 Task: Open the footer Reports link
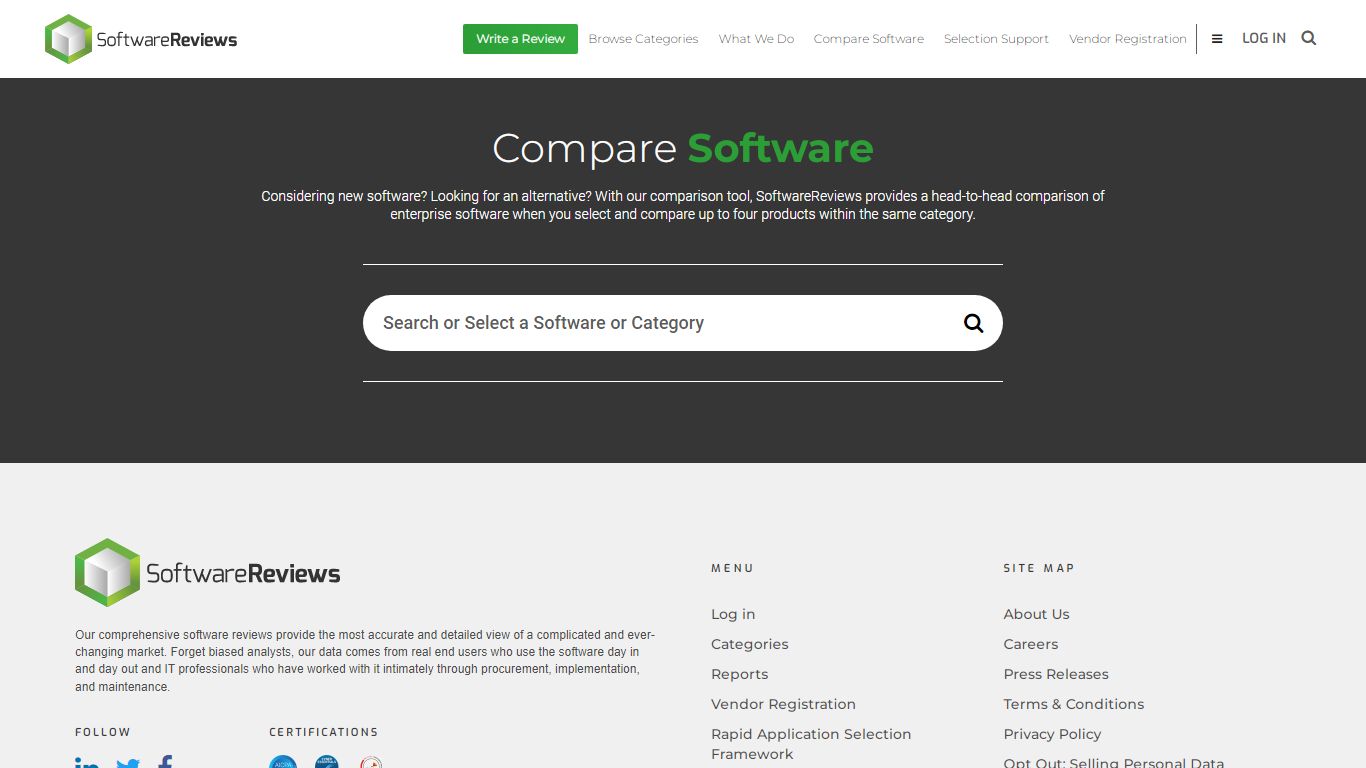pyautogui.click(x=740, y=674)
